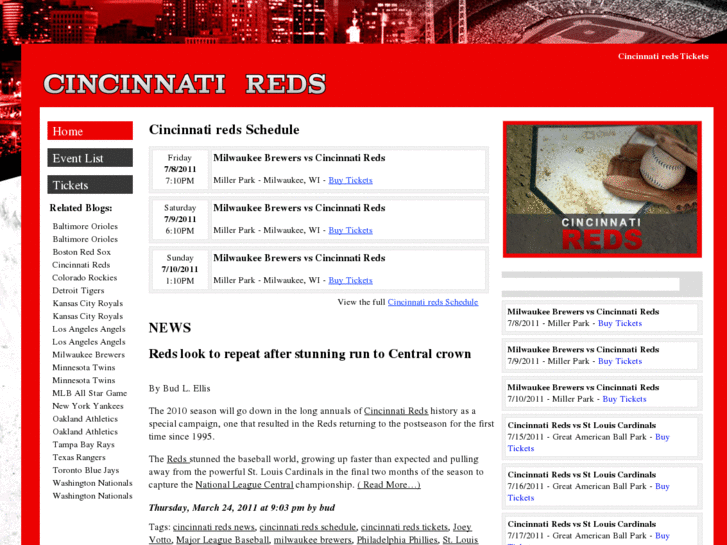727x545 pixels.
Task: Open the Cincinnati Reds related blog link
Action: click(x=81, y=265)
